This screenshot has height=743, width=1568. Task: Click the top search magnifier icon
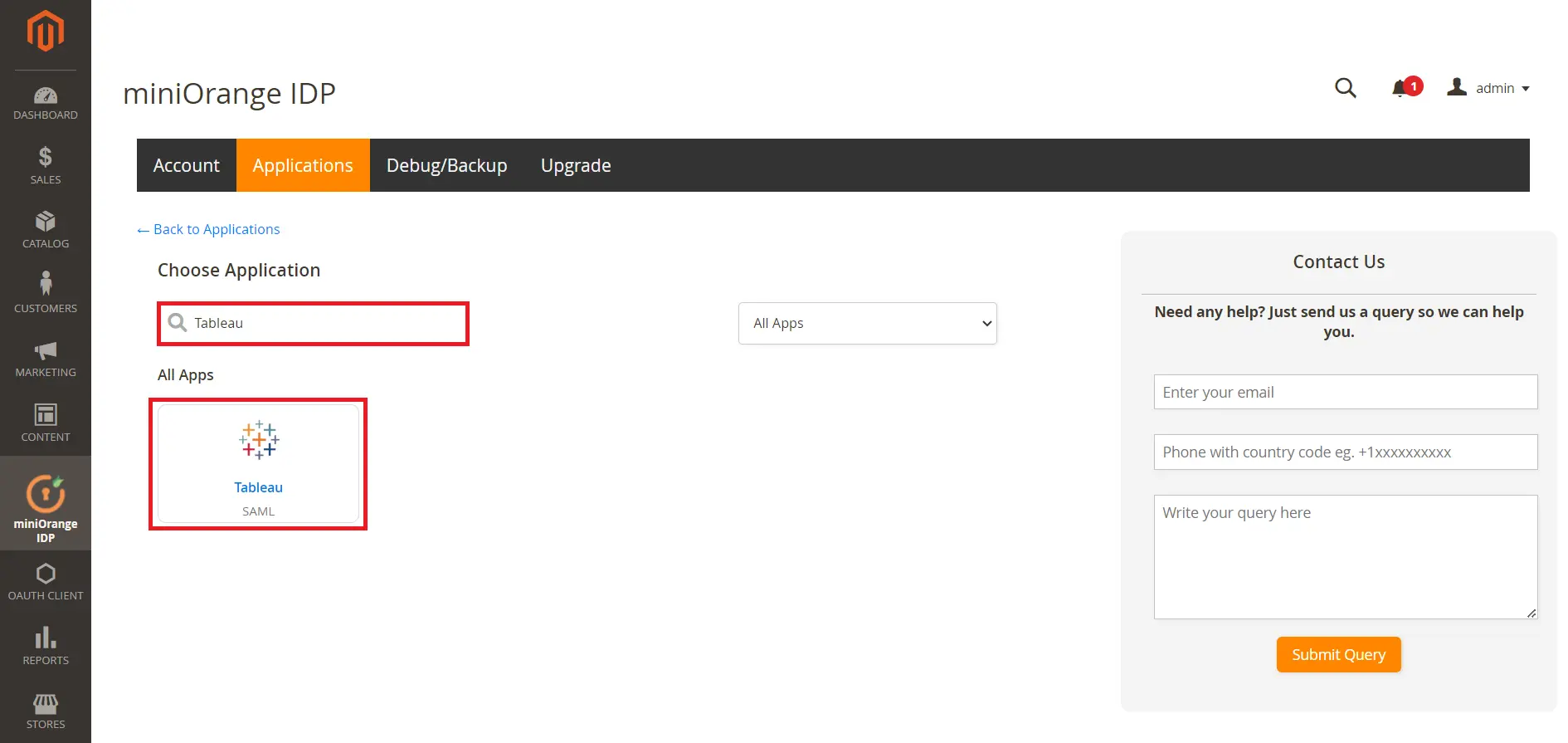click(x=1346, y=88)
